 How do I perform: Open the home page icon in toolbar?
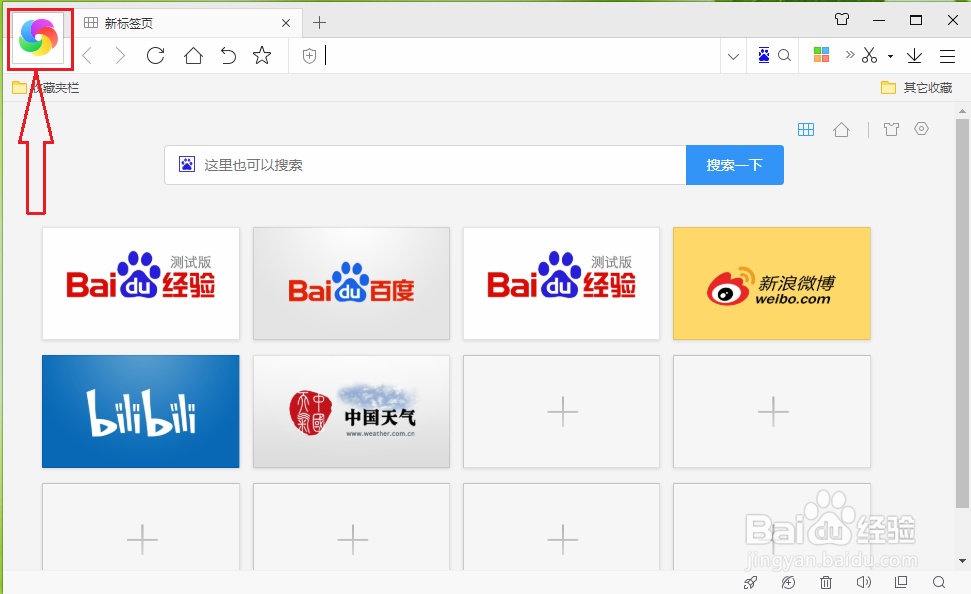(x=193, y=56)
